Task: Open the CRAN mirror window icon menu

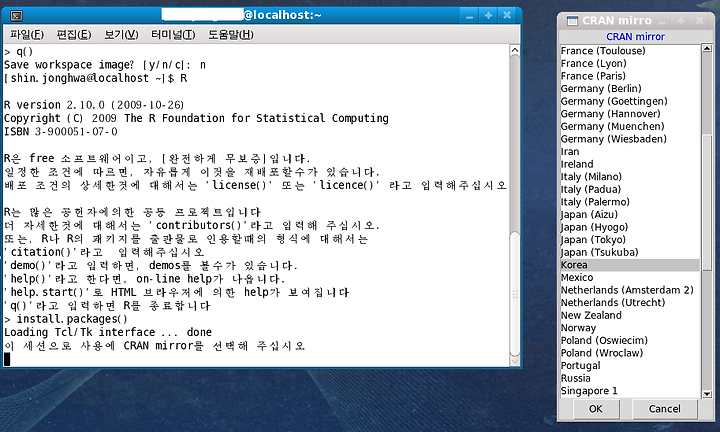Action: click(572, 21)
